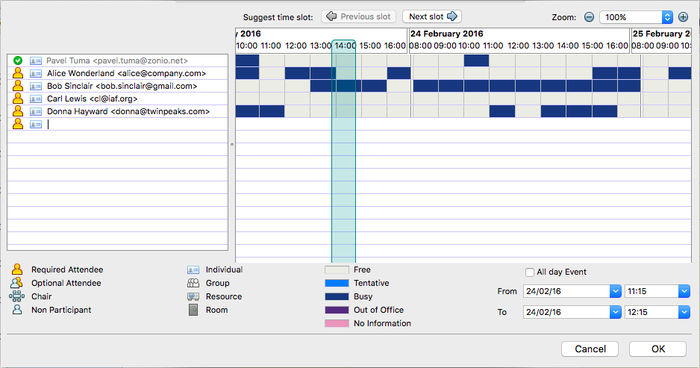Click the 25 February date header
The height and width of the screenshot is (368, 700).
(x=662, y=33)
